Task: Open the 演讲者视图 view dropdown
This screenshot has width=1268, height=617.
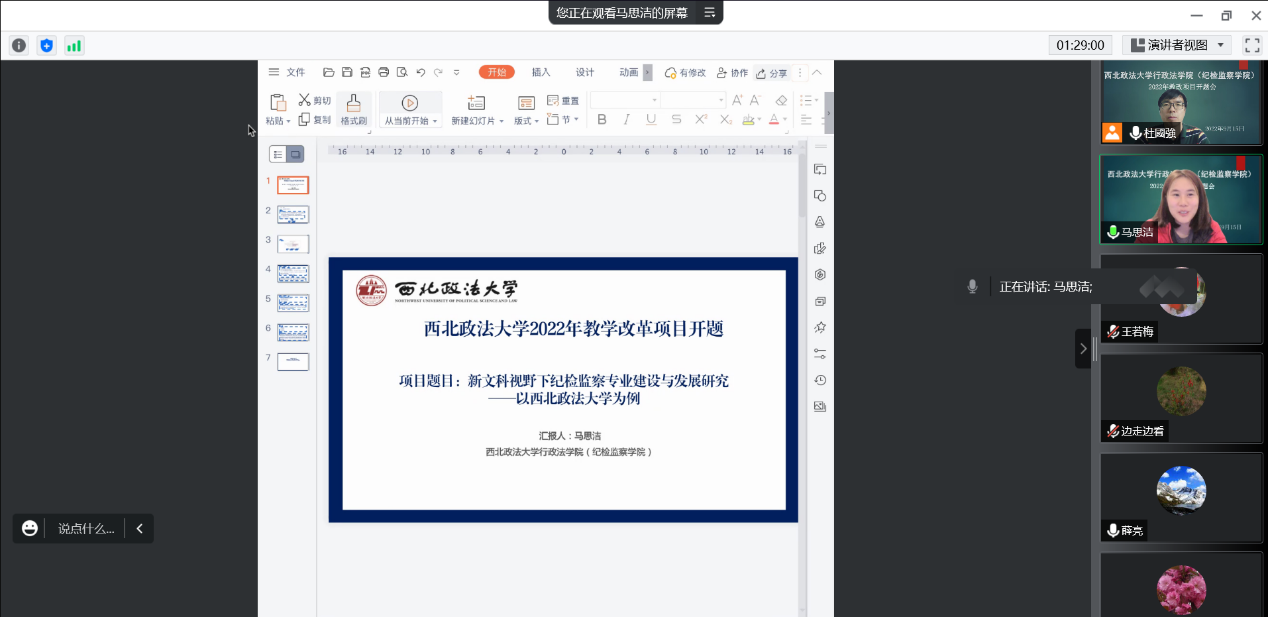Action: [x=1176, y=45]
